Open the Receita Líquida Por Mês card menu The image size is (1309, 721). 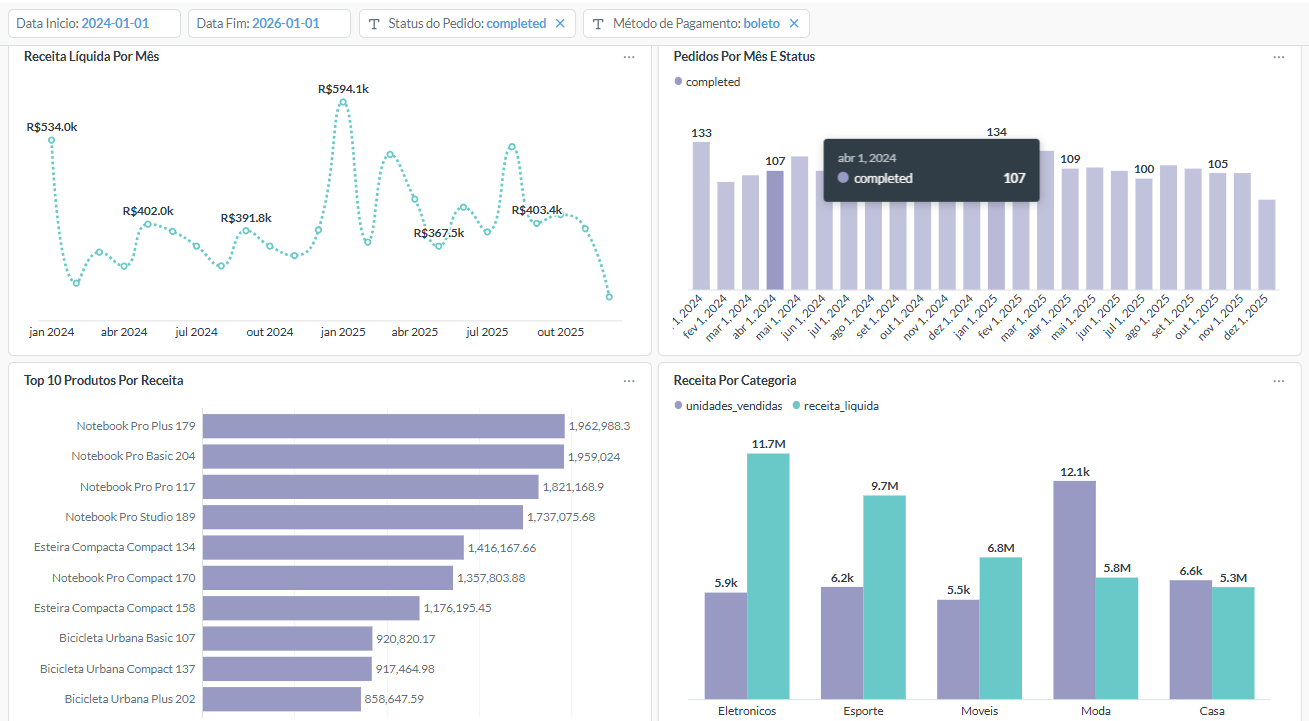pos(629,57)
